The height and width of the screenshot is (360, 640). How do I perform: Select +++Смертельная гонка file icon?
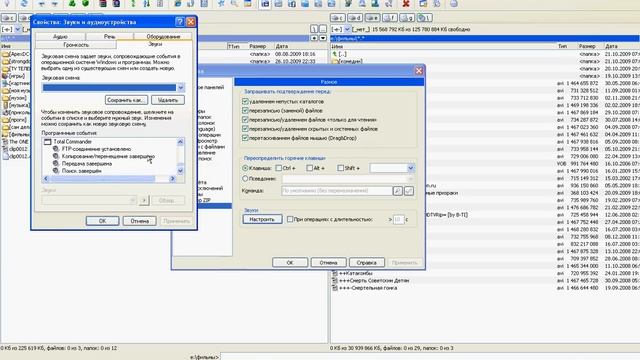(x=335, y=288)
